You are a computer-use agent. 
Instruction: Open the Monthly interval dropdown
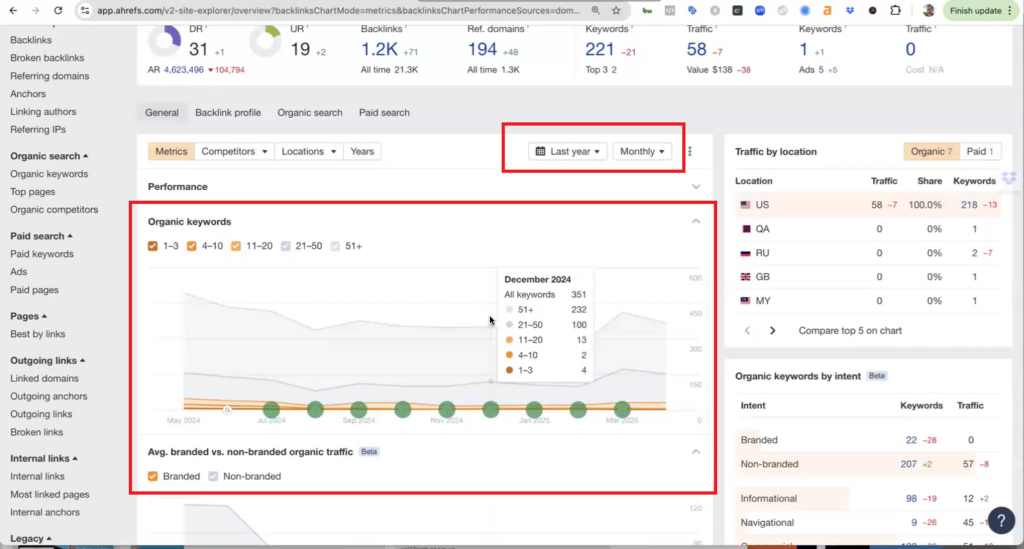tap(642, 151)
